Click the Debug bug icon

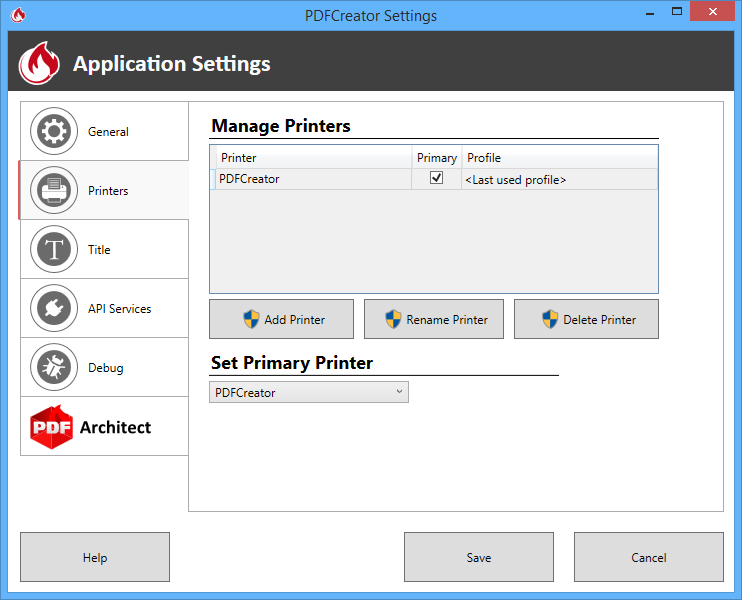[x=54, y=368]
